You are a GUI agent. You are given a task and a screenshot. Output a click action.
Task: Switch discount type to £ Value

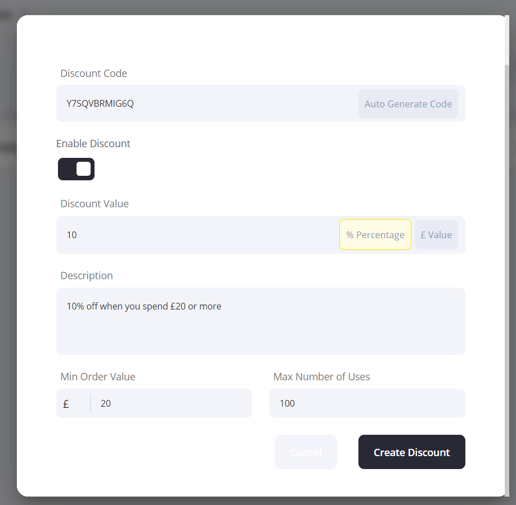tap(436, 235)
